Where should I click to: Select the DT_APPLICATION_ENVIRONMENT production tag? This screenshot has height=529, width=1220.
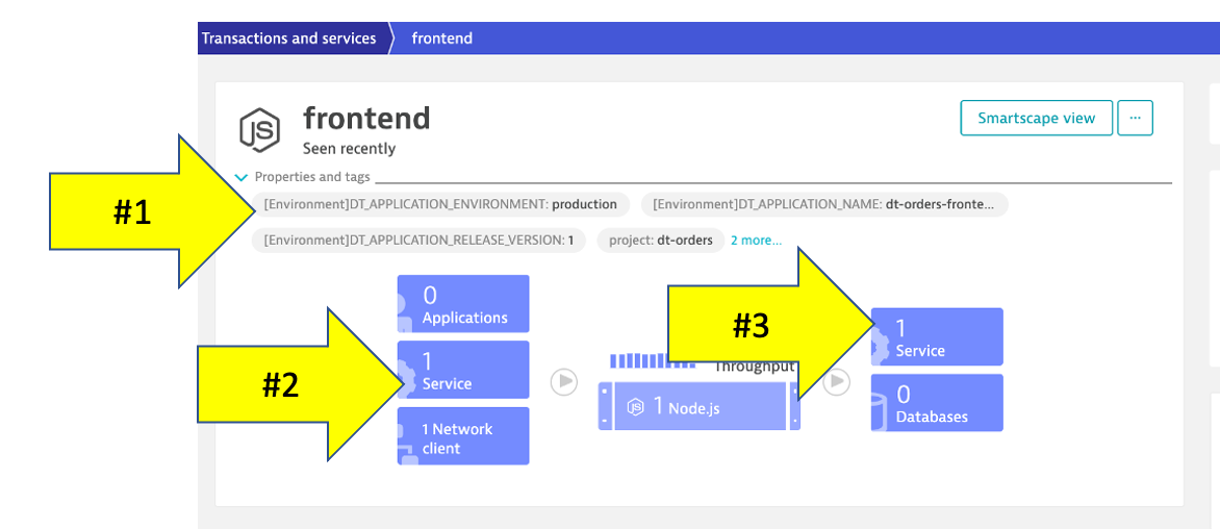(x=440, y=204)
